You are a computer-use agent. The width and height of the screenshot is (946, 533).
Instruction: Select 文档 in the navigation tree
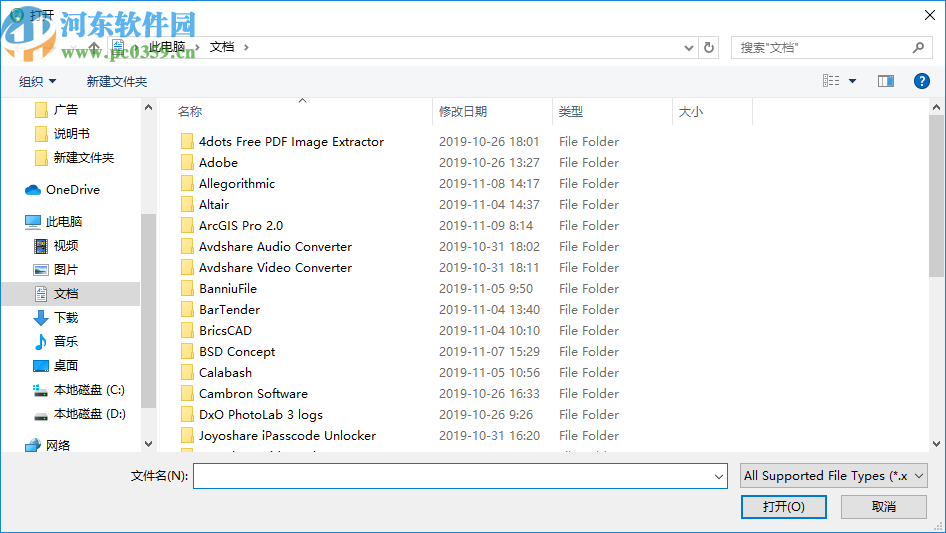[x=71, y=294]
